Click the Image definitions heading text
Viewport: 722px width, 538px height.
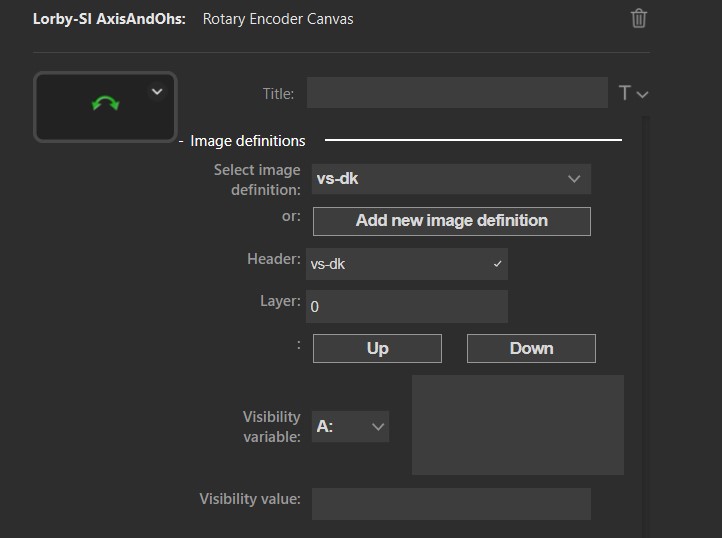coord(248,141)
